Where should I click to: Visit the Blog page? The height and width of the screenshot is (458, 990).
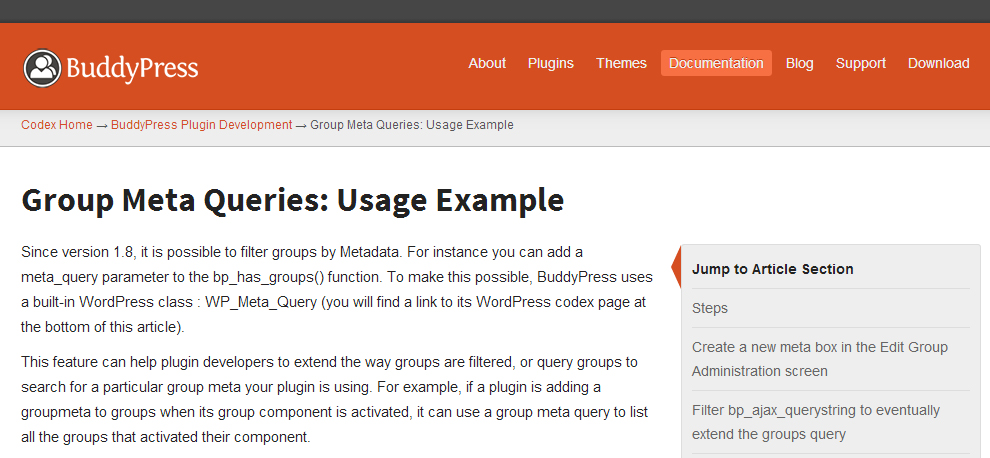pyautogui.click(x=799, y=63)
